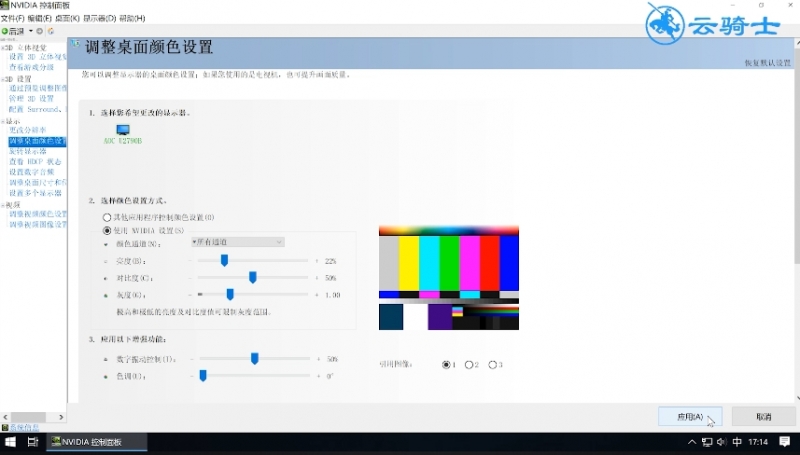Open 调整视频颜色设置 tree entry
Image resolution: width=800 pixels, height=455 pixels.
[x=38, y=214]
